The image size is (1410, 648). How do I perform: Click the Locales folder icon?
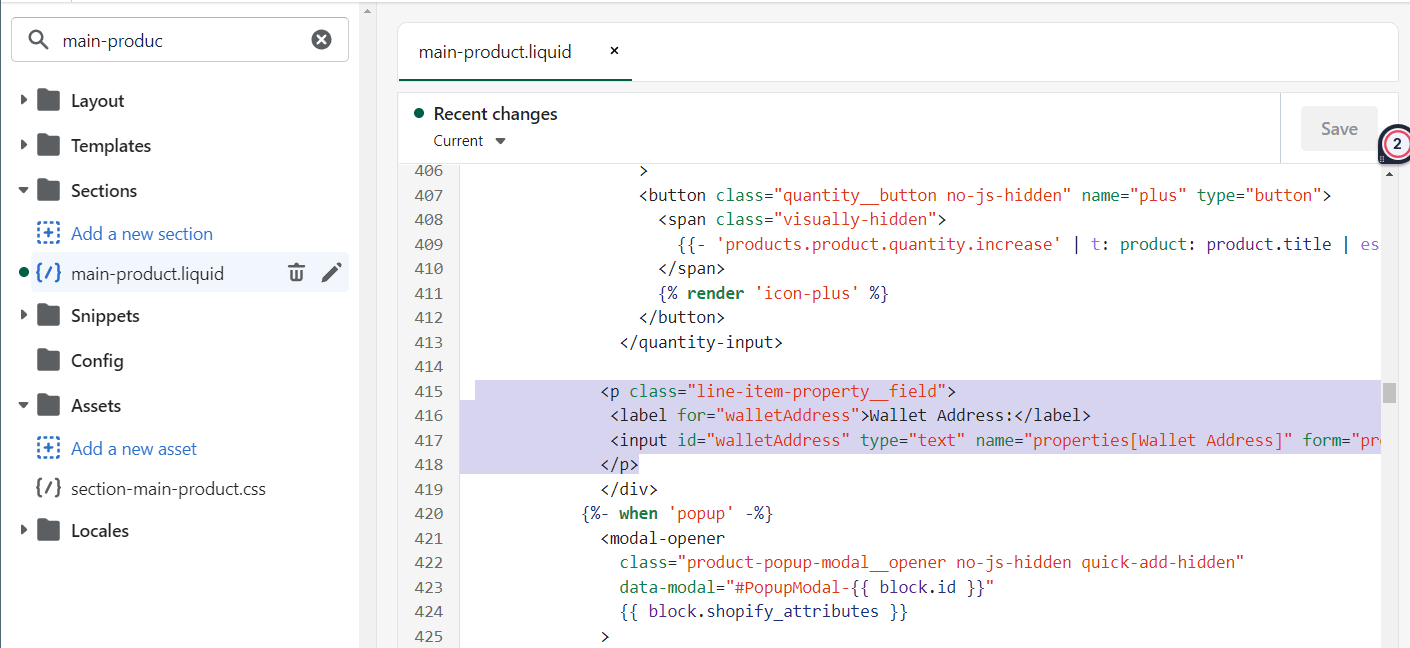tap(49, 530)
